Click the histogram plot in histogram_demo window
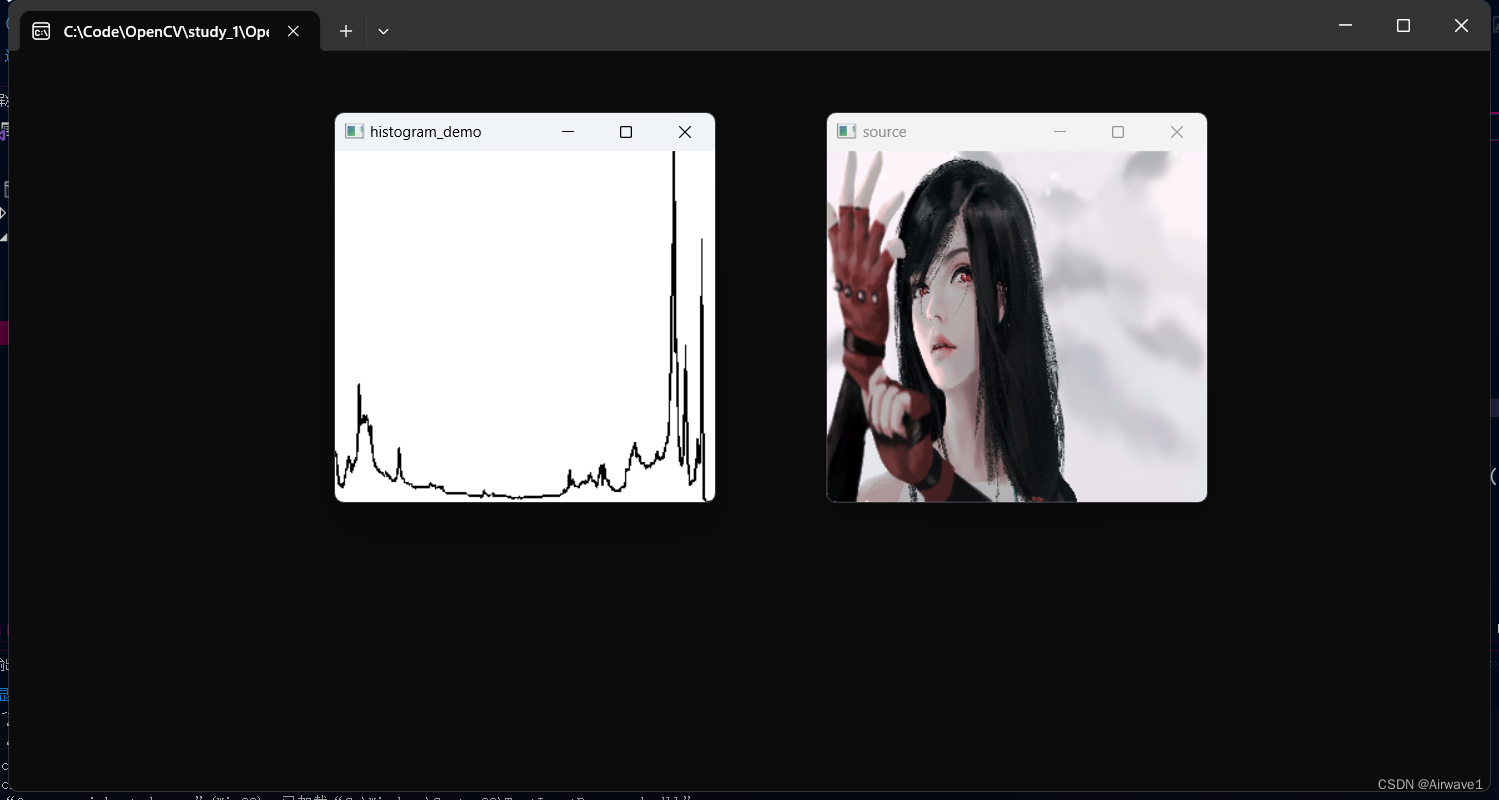The height and width of the screenshot is (800, 1499). 525,326
